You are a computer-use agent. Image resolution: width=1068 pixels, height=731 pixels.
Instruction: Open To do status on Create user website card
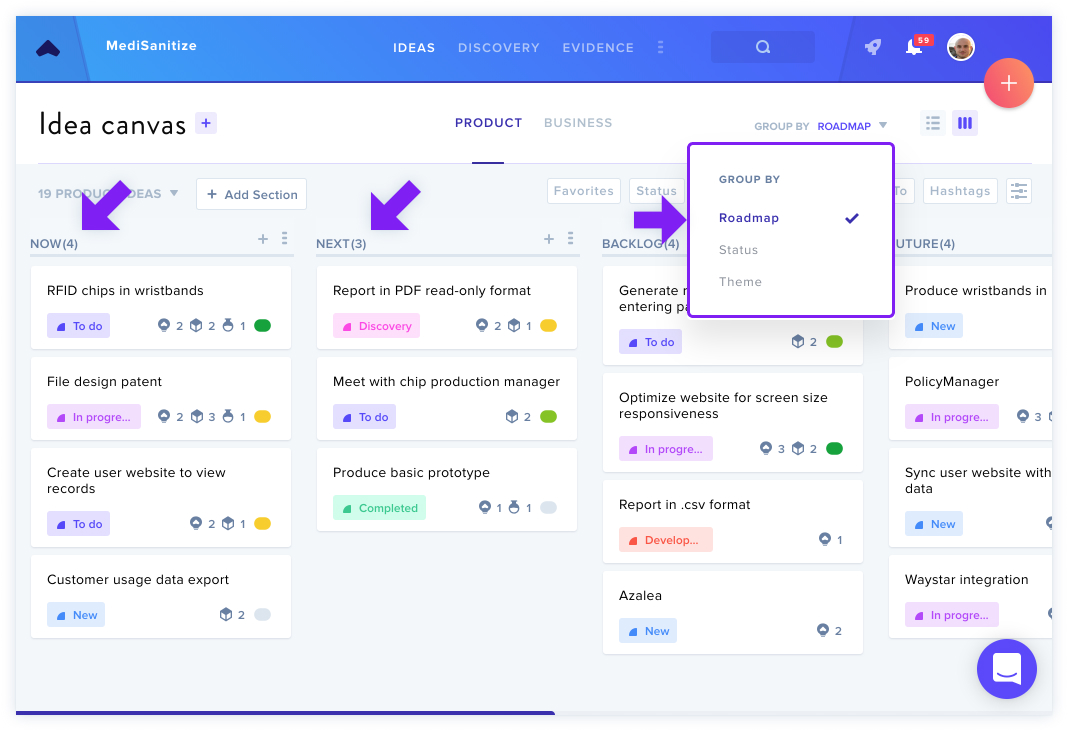(x=78, y=524)
